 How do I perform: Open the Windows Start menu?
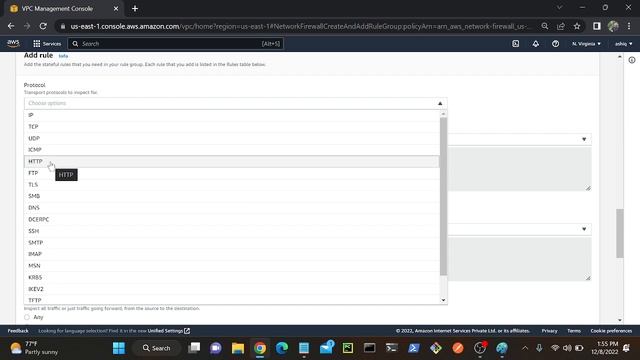(119, 348)
